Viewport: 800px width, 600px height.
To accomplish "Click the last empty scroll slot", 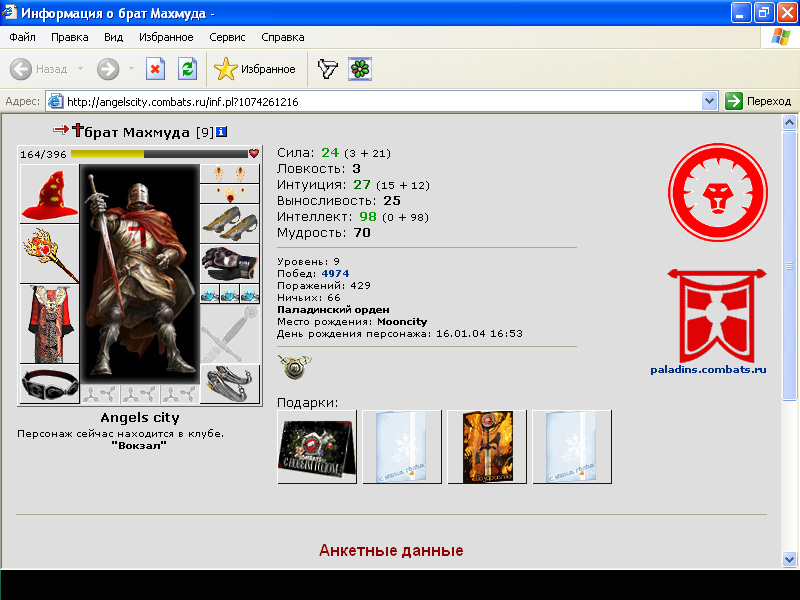I will coord(180,394).
